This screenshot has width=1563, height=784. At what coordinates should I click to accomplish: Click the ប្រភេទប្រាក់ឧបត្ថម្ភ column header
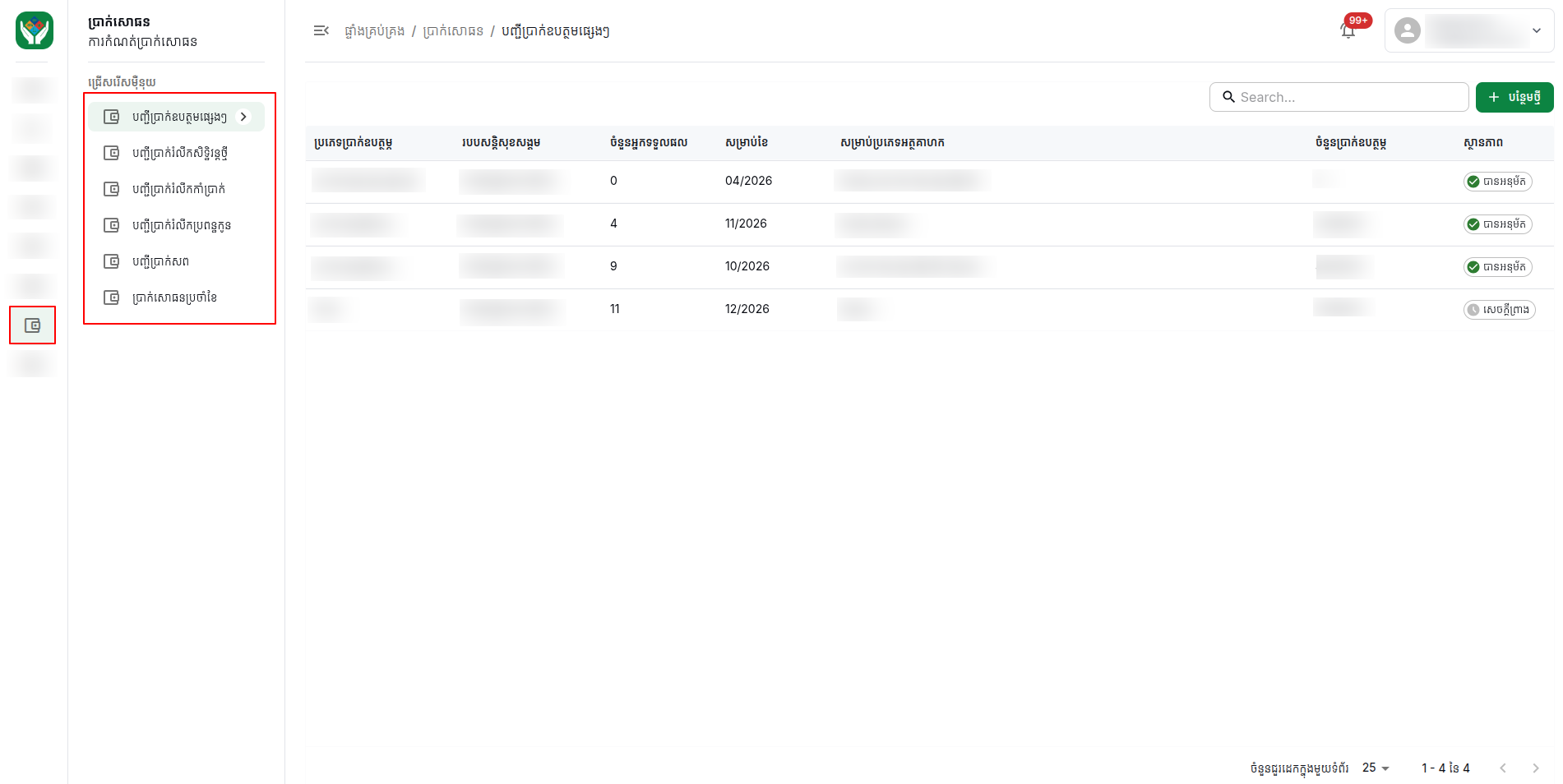[354, 142]
